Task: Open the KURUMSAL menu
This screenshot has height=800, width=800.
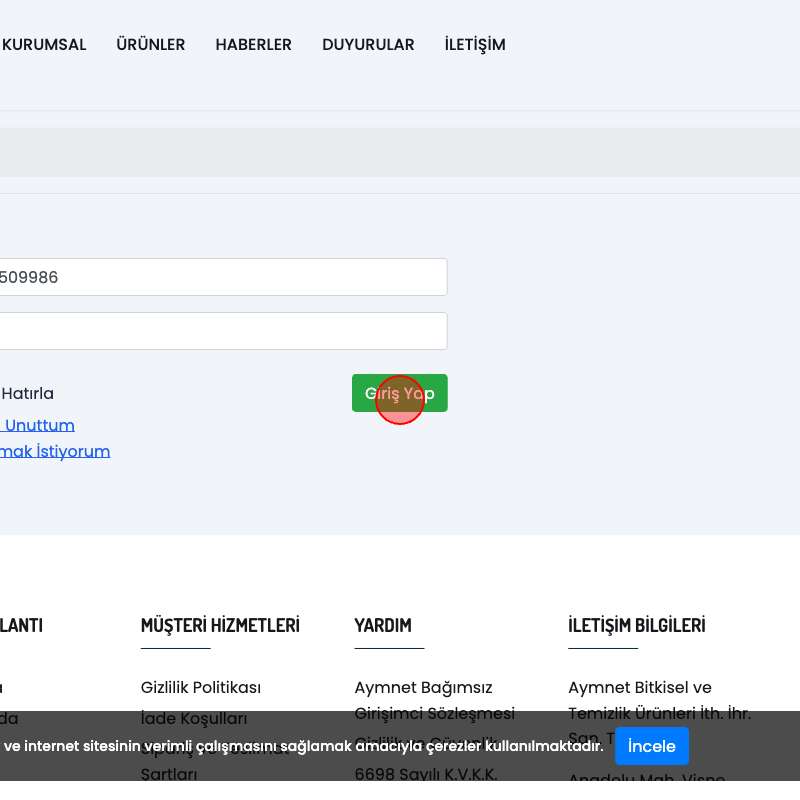Action: [x=45, y=45]
